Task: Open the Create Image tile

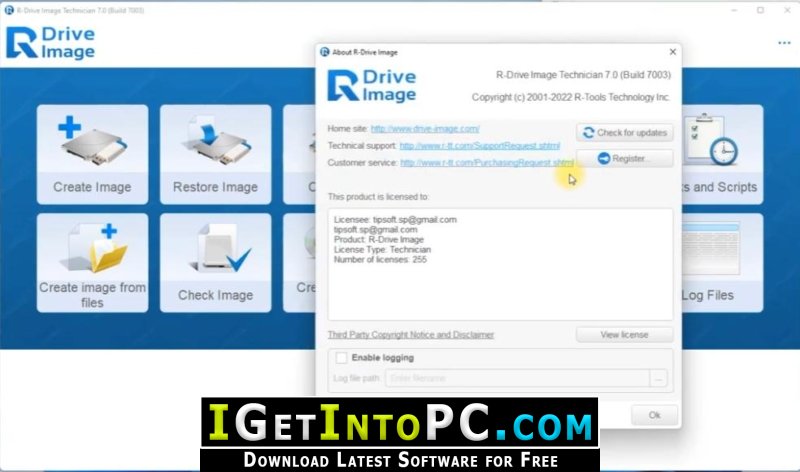Action: click(92, 155)
